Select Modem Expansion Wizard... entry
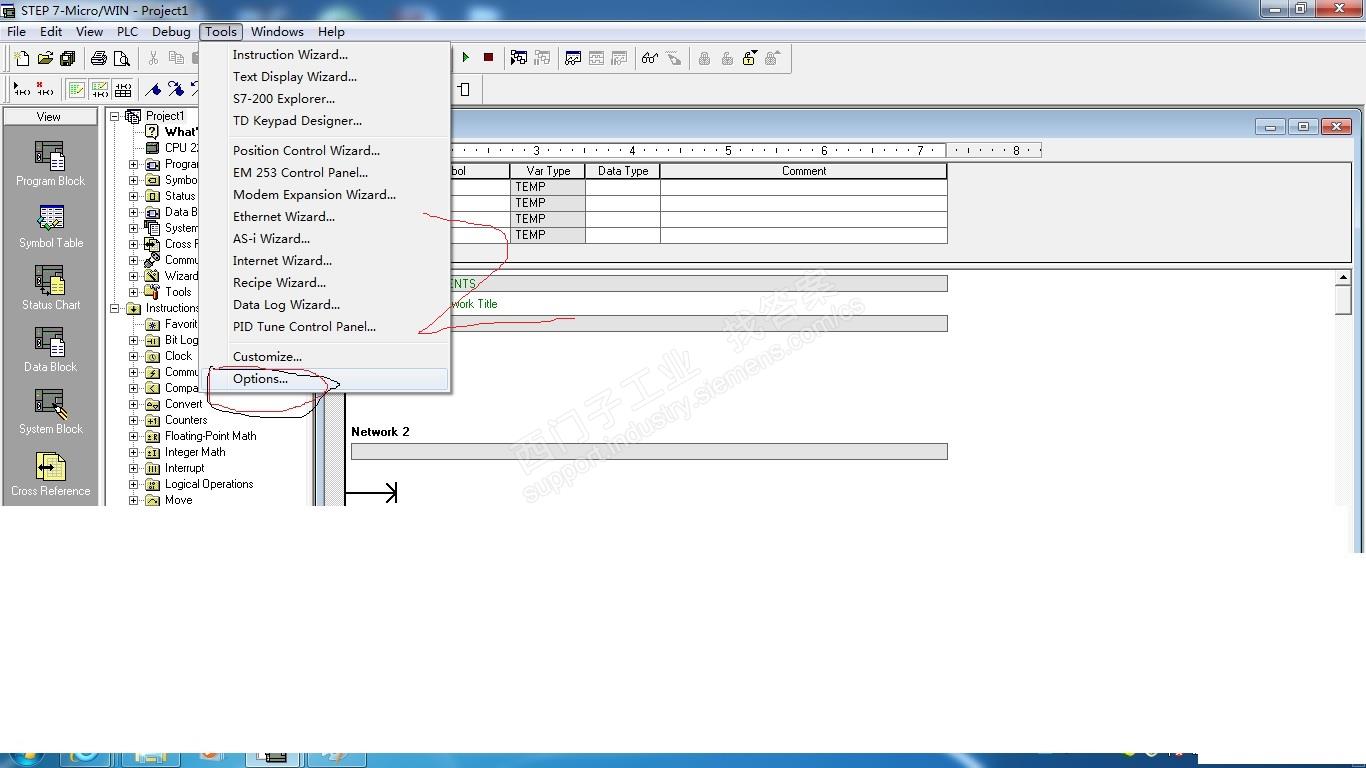 (325, 195)
